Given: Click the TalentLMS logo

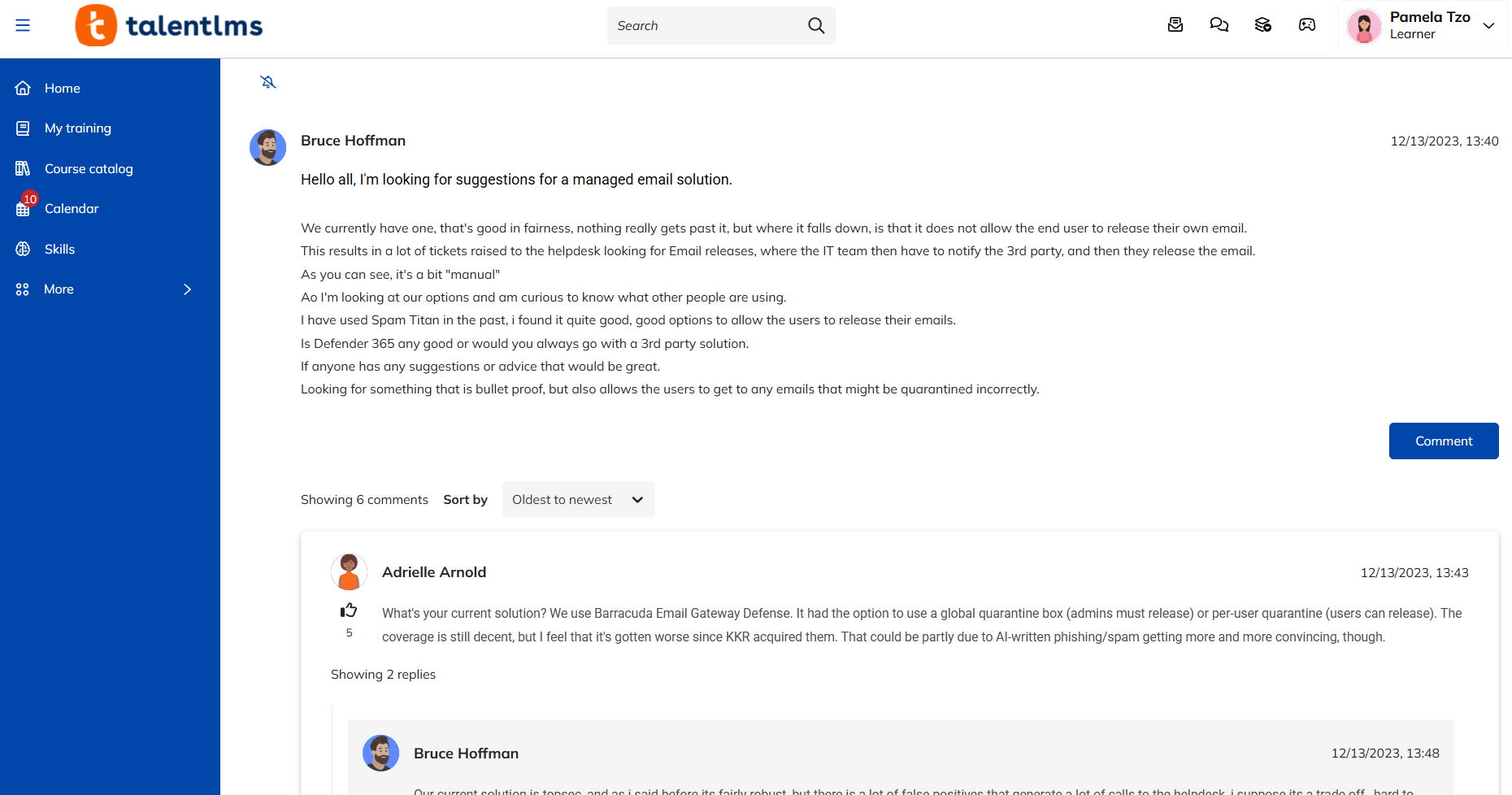Looking at the screenshot, I should [169, 25].
